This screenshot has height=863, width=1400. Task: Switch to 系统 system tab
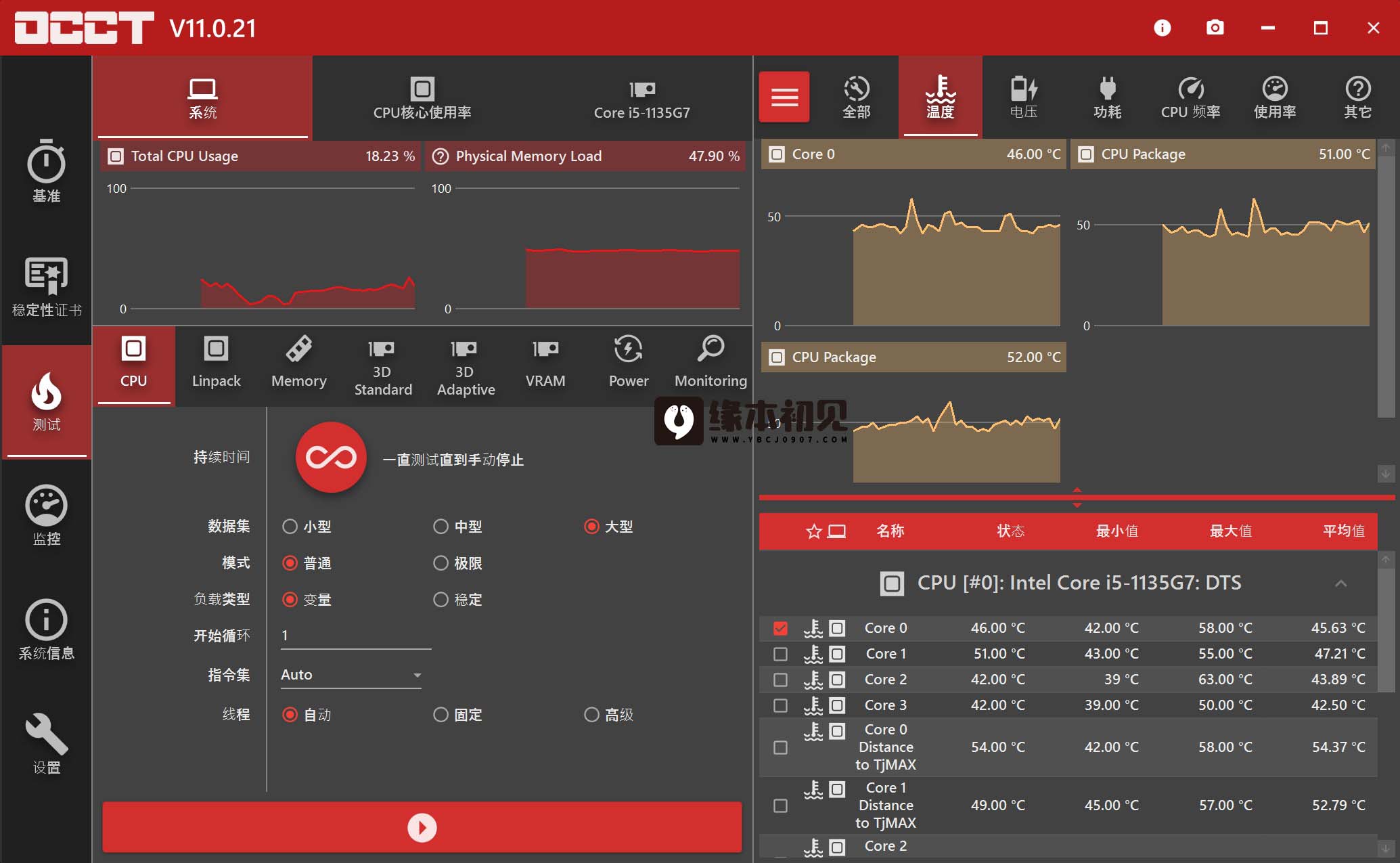tap(202, 97)
